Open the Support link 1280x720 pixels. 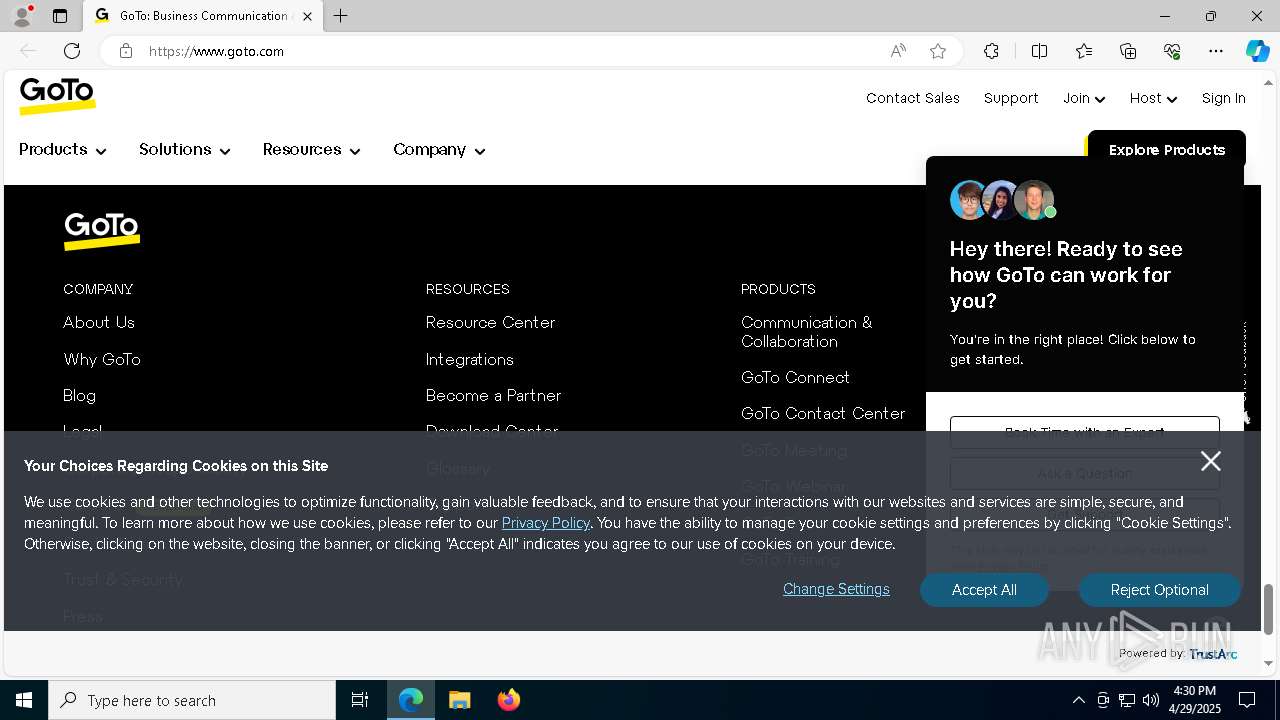[x=1011, y=98]
